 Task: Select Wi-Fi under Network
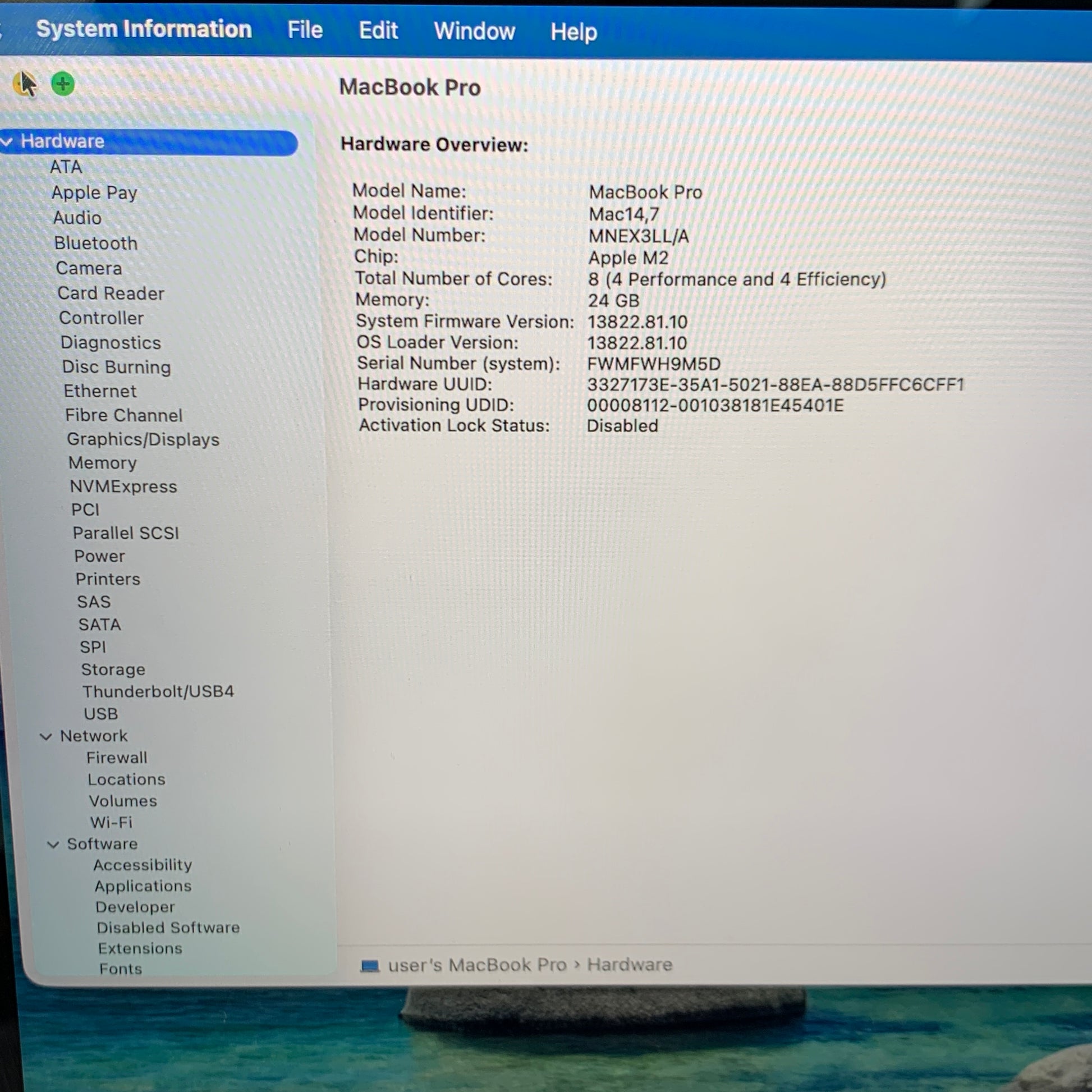111,823
